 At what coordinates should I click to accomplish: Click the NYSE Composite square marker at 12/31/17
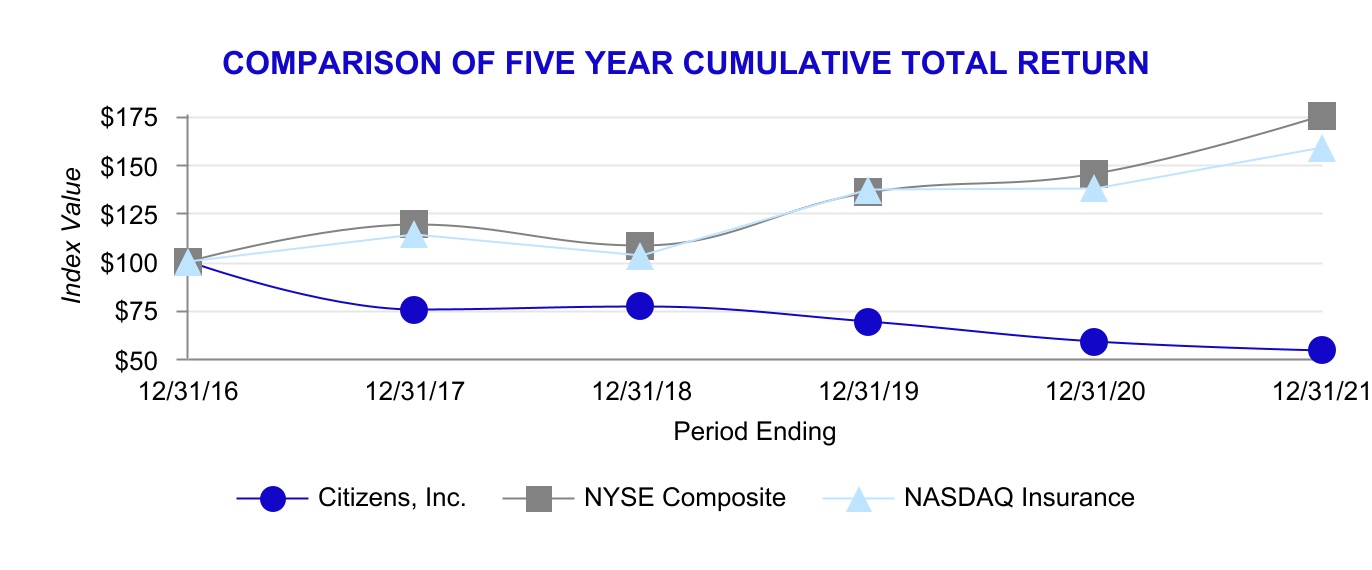[x=414, y=222]
